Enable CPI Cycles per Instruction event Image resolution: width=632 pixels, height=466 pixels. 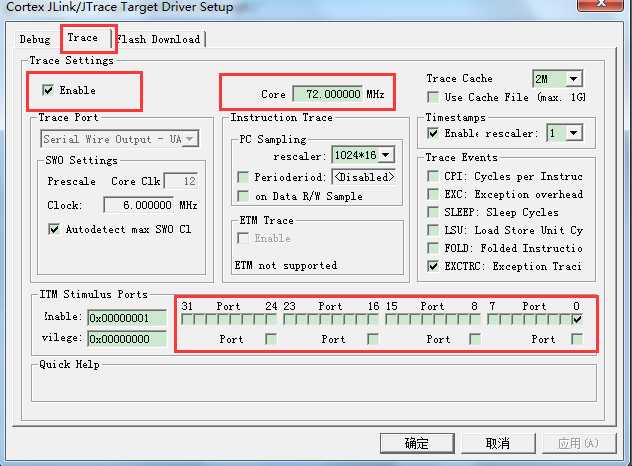432,176
